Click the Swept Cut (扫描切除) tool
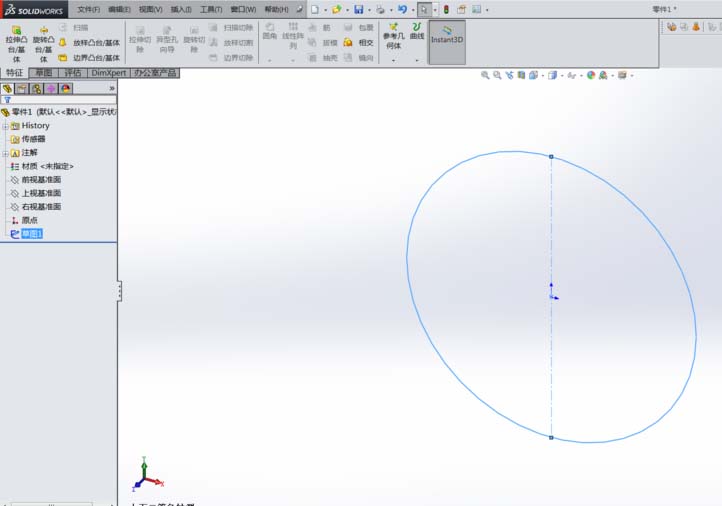Screen dimensions: 722x506 coord(231,28)
